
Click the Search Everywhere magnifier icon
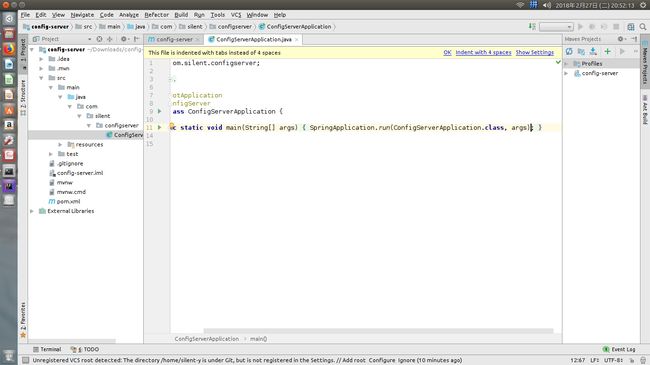point(643,27)
